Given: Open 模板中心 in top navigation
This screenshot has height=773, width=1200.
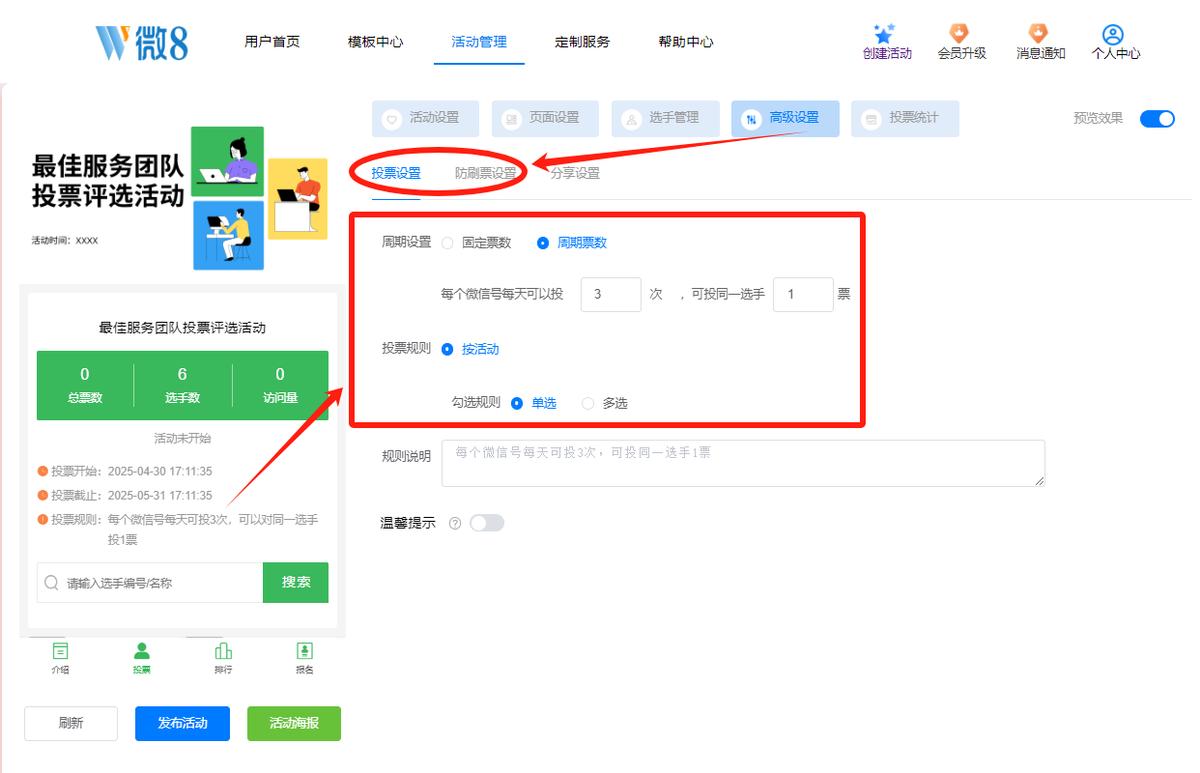Looking at the screenshot, I should 376,42.
